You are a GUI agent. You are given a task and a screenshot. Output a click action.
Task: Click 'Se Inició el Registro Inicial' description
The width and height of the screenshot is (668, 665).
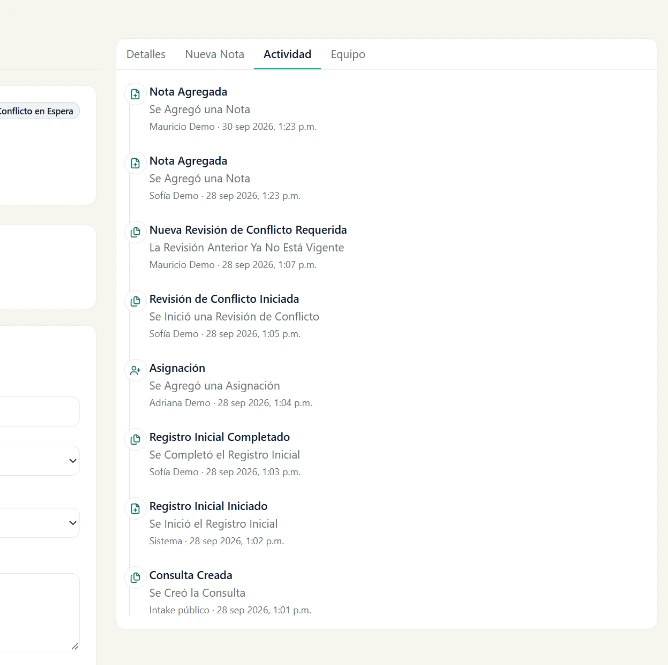(x=213, y=524)
